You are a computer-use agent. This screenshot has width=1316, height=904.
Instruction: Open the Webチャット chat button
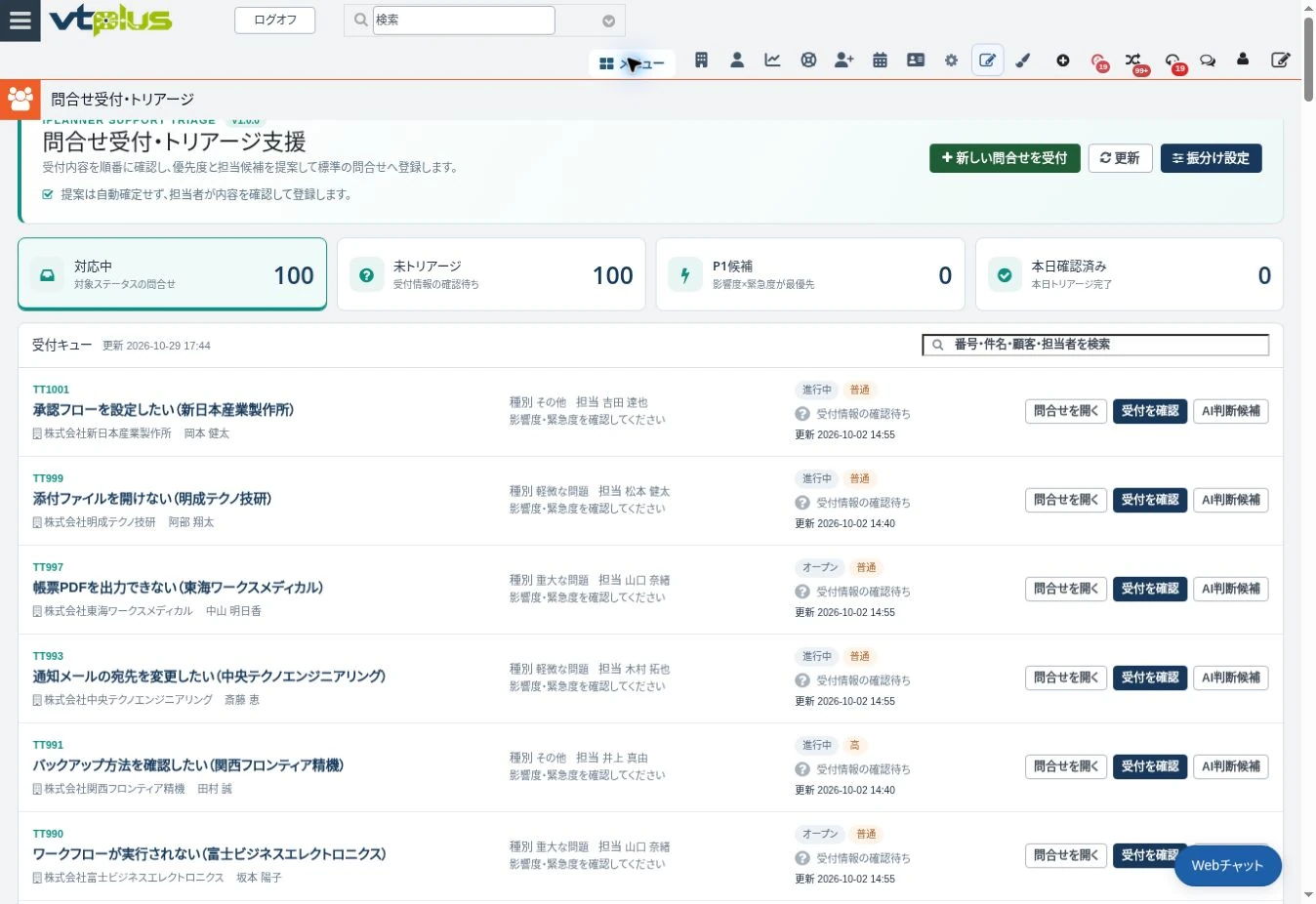(1227, 865)
